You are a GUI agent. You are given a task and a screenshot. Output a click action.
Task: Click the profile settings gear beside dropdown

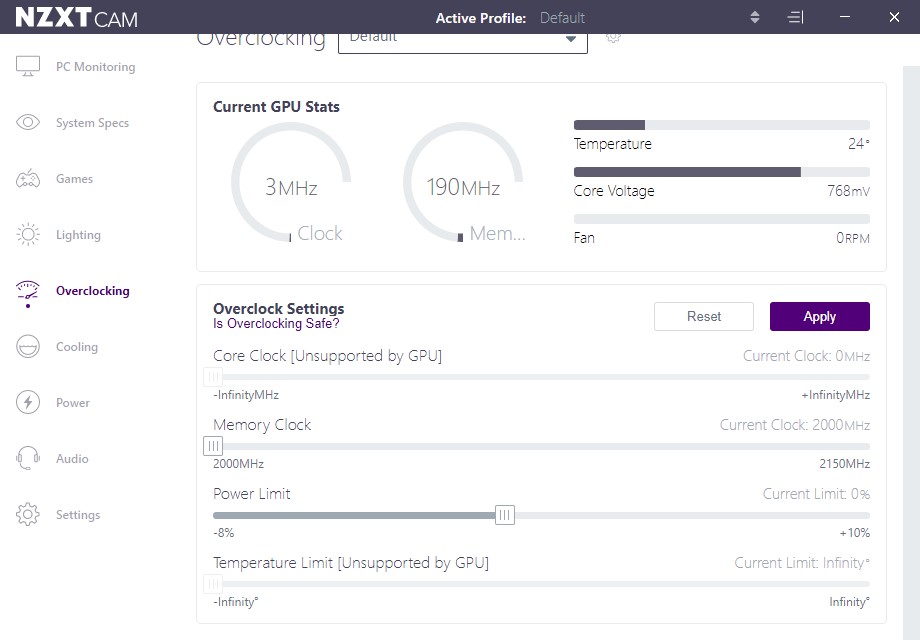[x=613, y=38]
